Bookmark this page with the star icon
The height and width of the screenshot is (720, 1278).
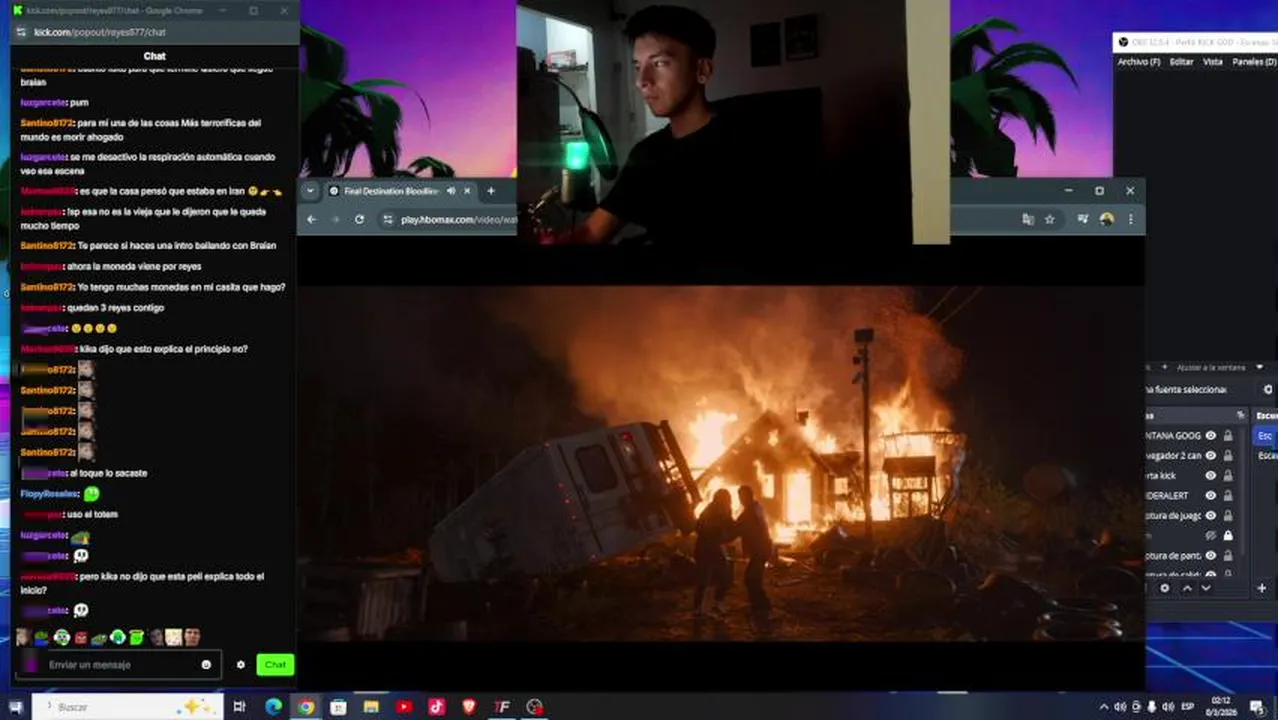pyautogui.click(x=1050, y=219)
